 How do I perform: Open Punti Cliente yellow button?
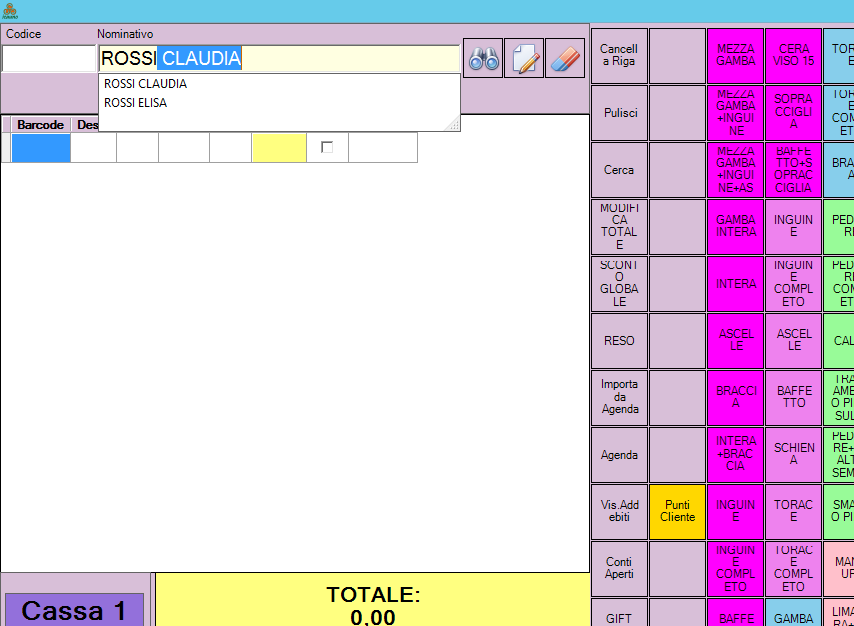click(x=677, y=511)
